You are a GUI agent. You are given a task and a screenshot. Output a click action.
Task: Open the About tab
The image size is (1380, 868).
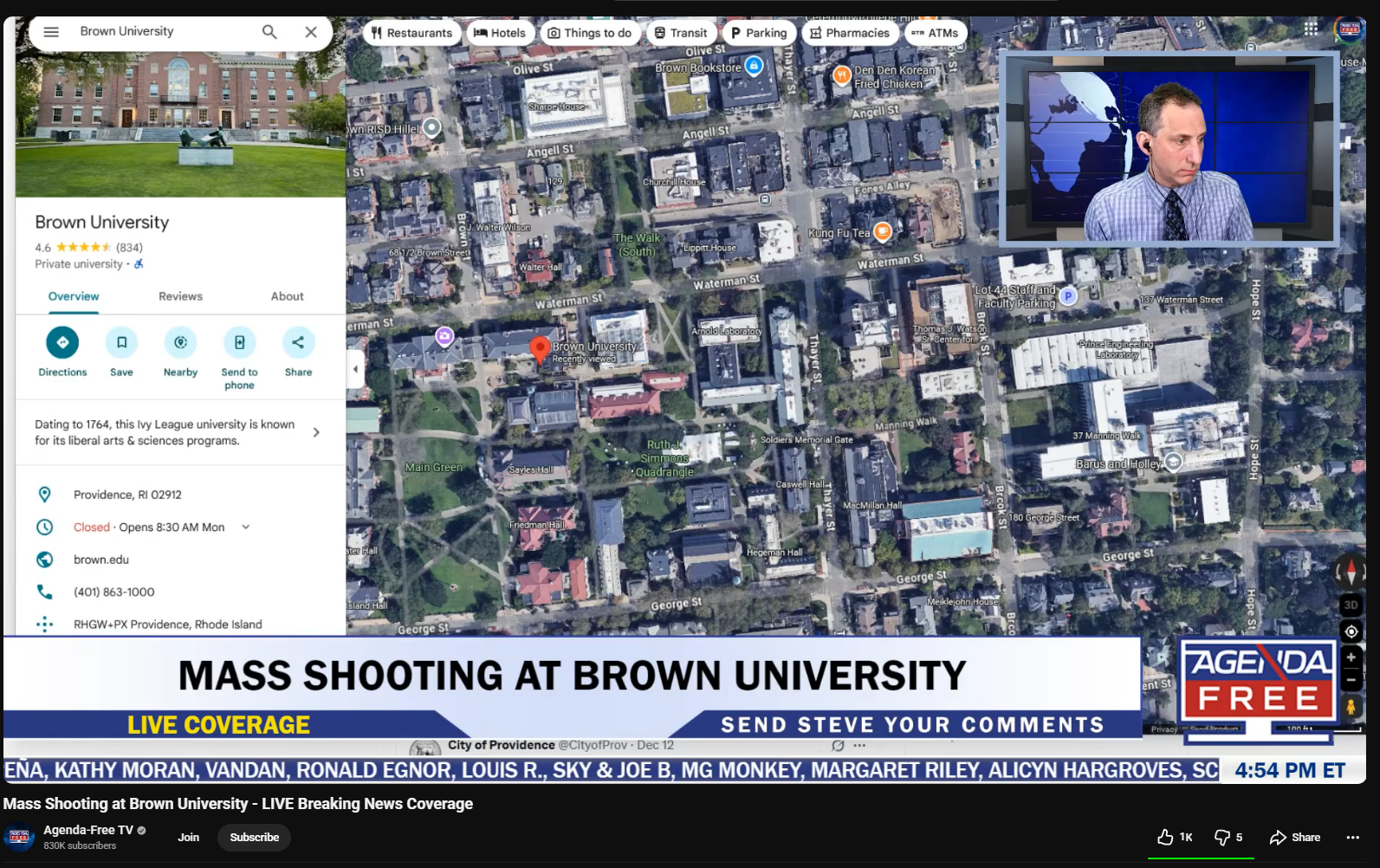287,296
